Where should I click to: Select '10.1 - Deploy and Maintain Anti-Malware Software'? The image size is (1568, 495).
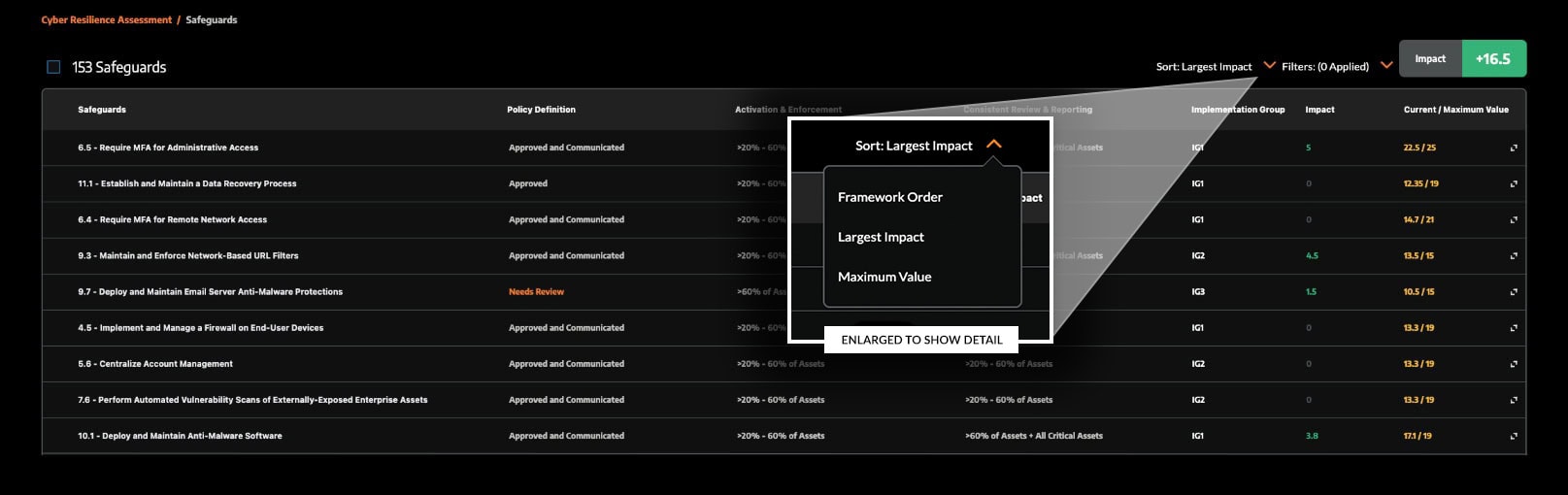[180, 436]
